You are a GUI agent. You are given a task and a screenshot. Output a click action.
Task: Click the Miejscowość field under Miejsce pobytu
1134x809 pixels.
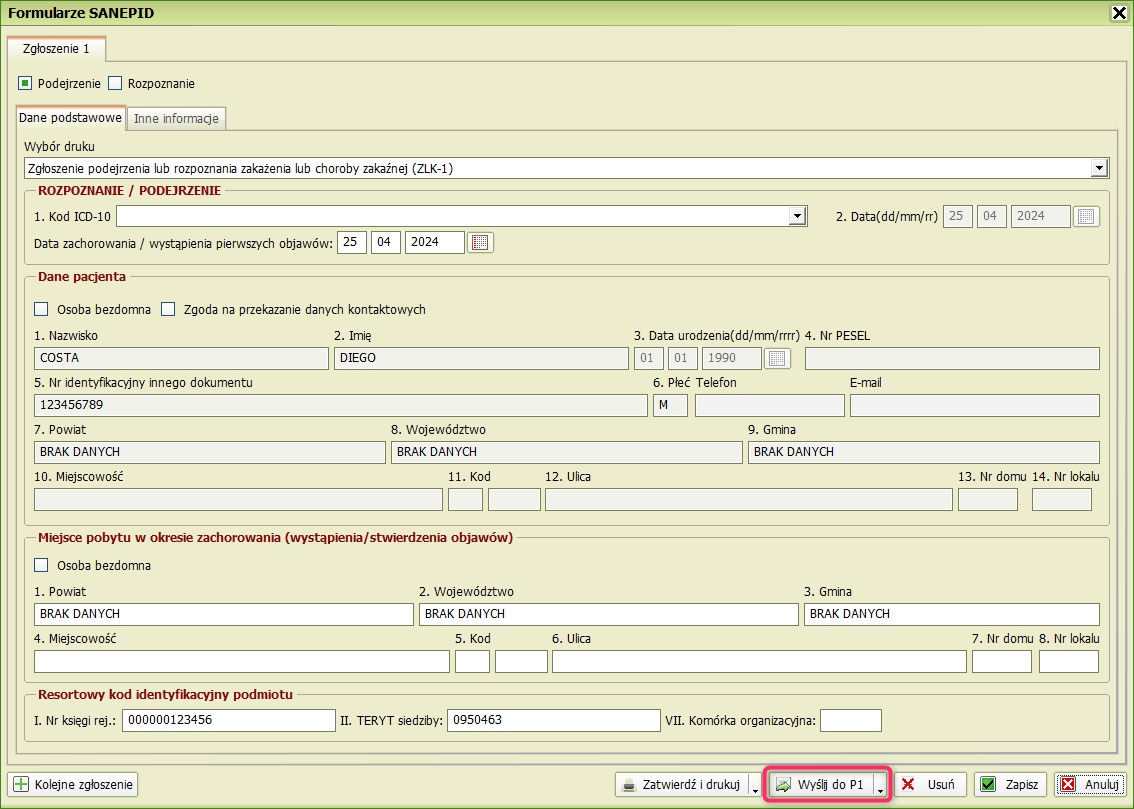pyautogui.click(x=241, y=662)
